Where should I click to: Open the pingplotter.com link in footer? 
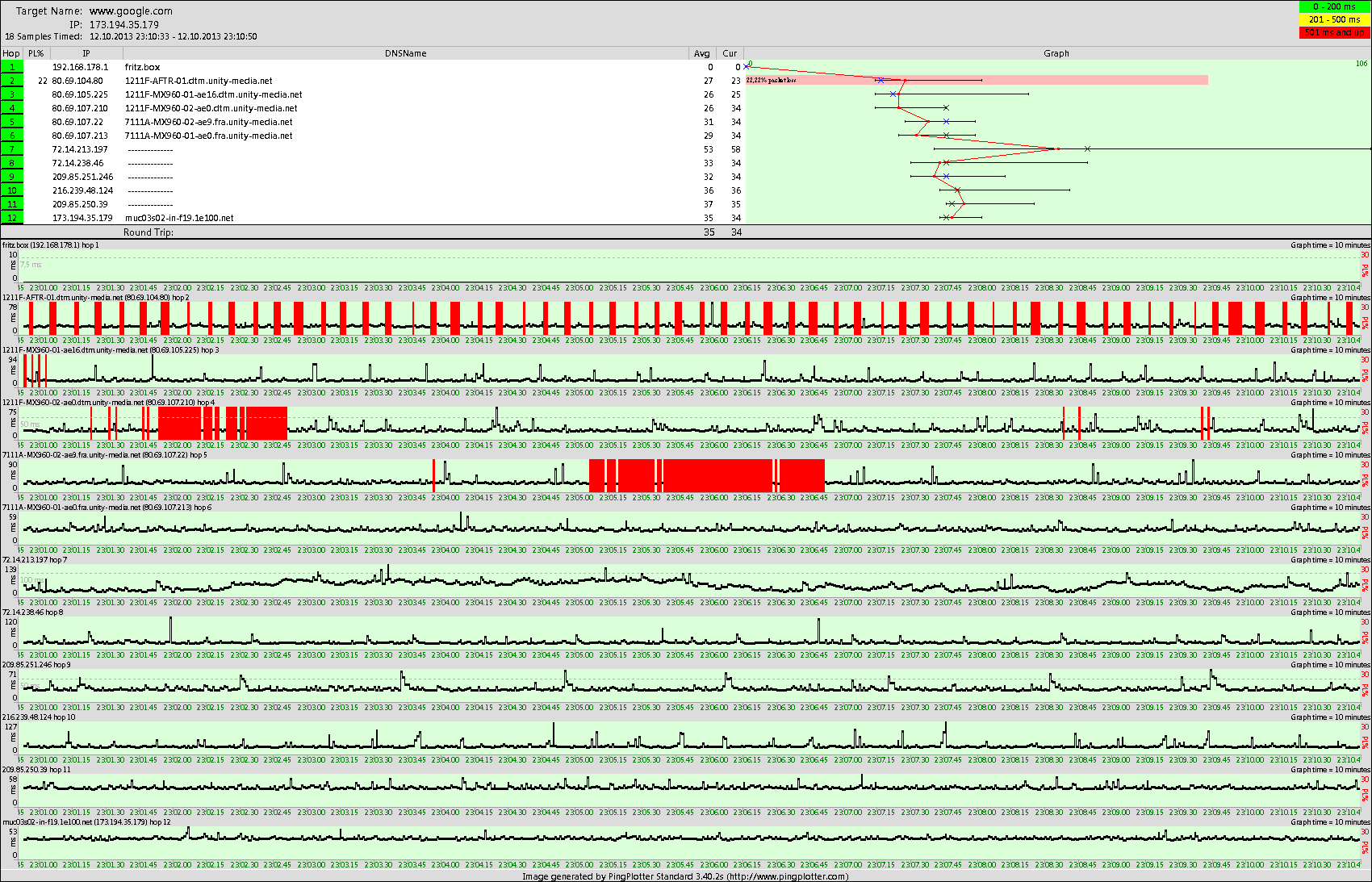click(x=787, y=876)
